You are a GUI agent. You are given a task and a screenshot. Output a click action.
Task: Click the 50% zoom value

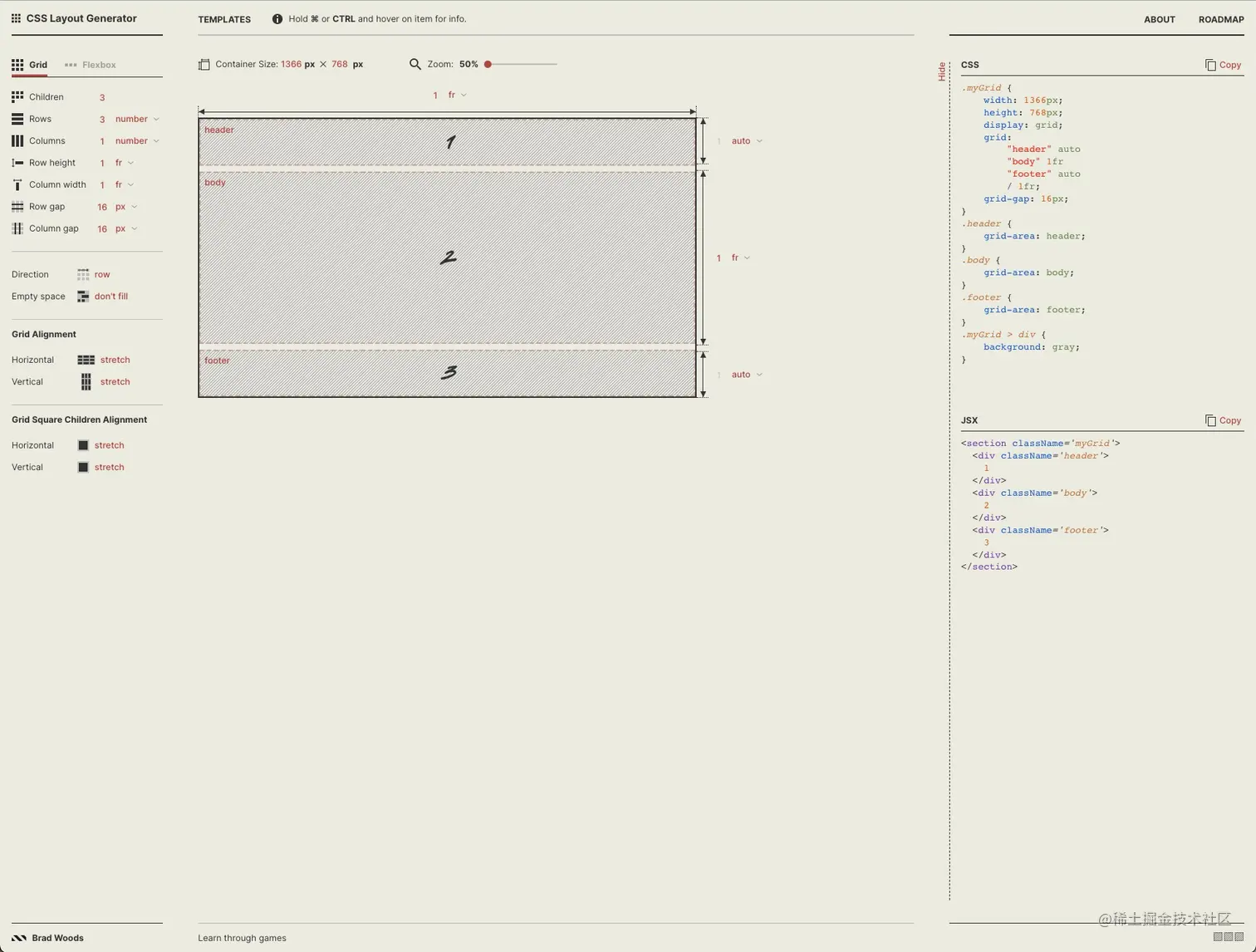click(469, 64)
